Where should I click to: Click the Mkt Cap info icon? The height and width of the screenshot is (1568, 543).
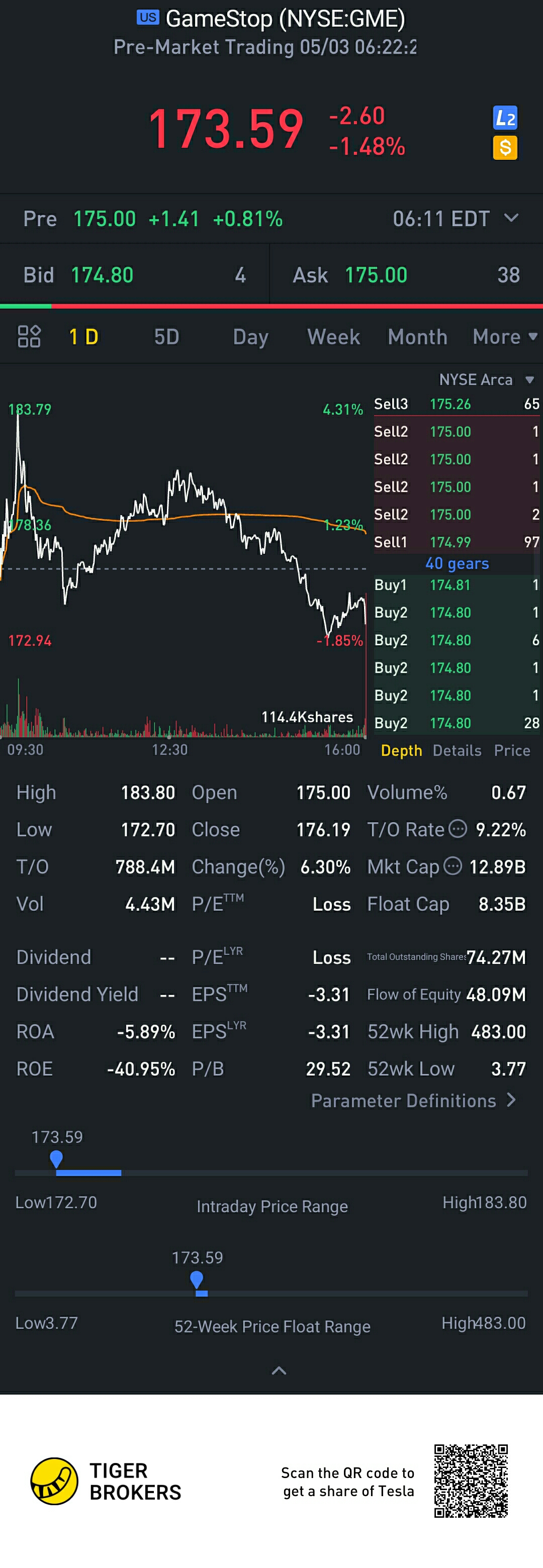[x=452, y=865]
